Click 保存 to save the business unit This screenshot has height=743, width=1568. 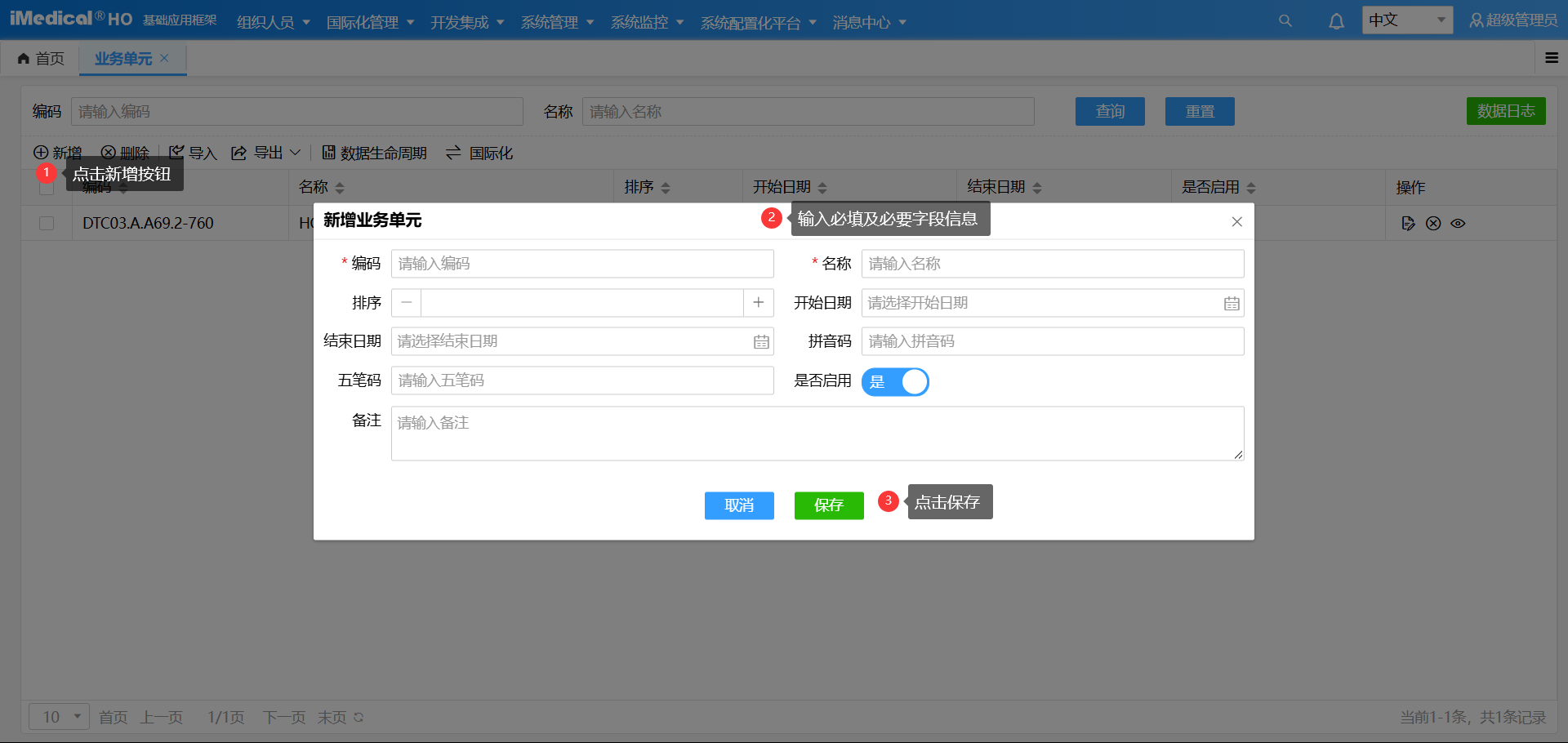click(x=829, y=505)
